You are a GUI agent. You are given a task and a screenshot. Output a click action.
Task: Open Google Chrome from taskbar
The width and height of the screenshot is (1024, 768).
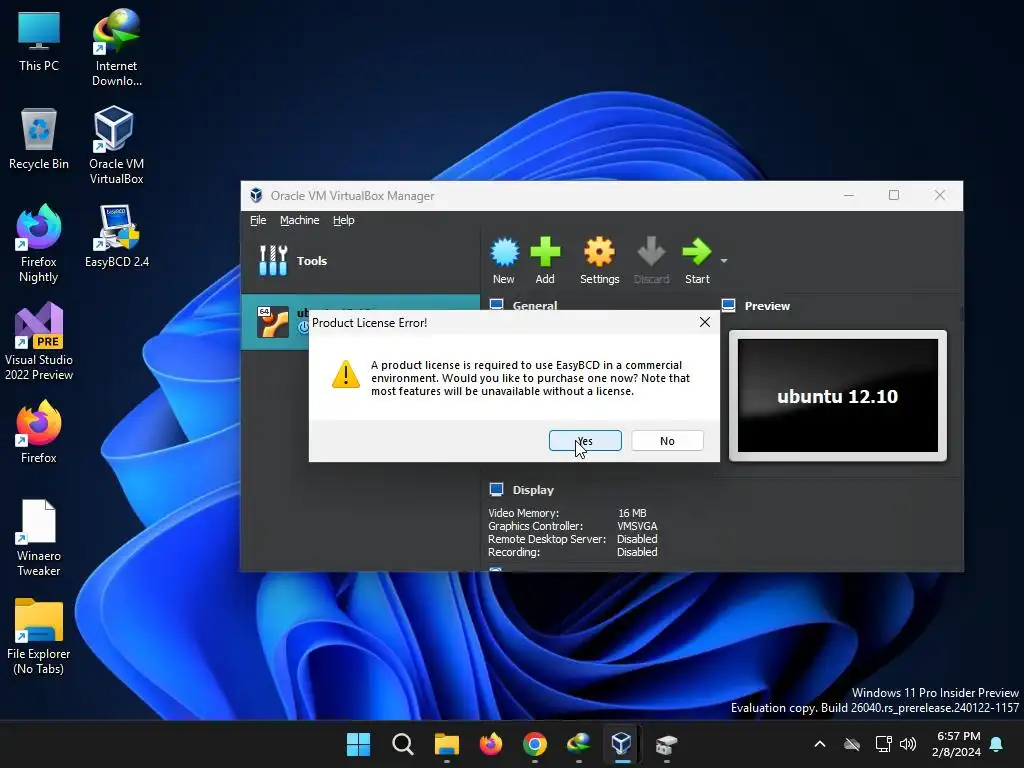point(535,744)
